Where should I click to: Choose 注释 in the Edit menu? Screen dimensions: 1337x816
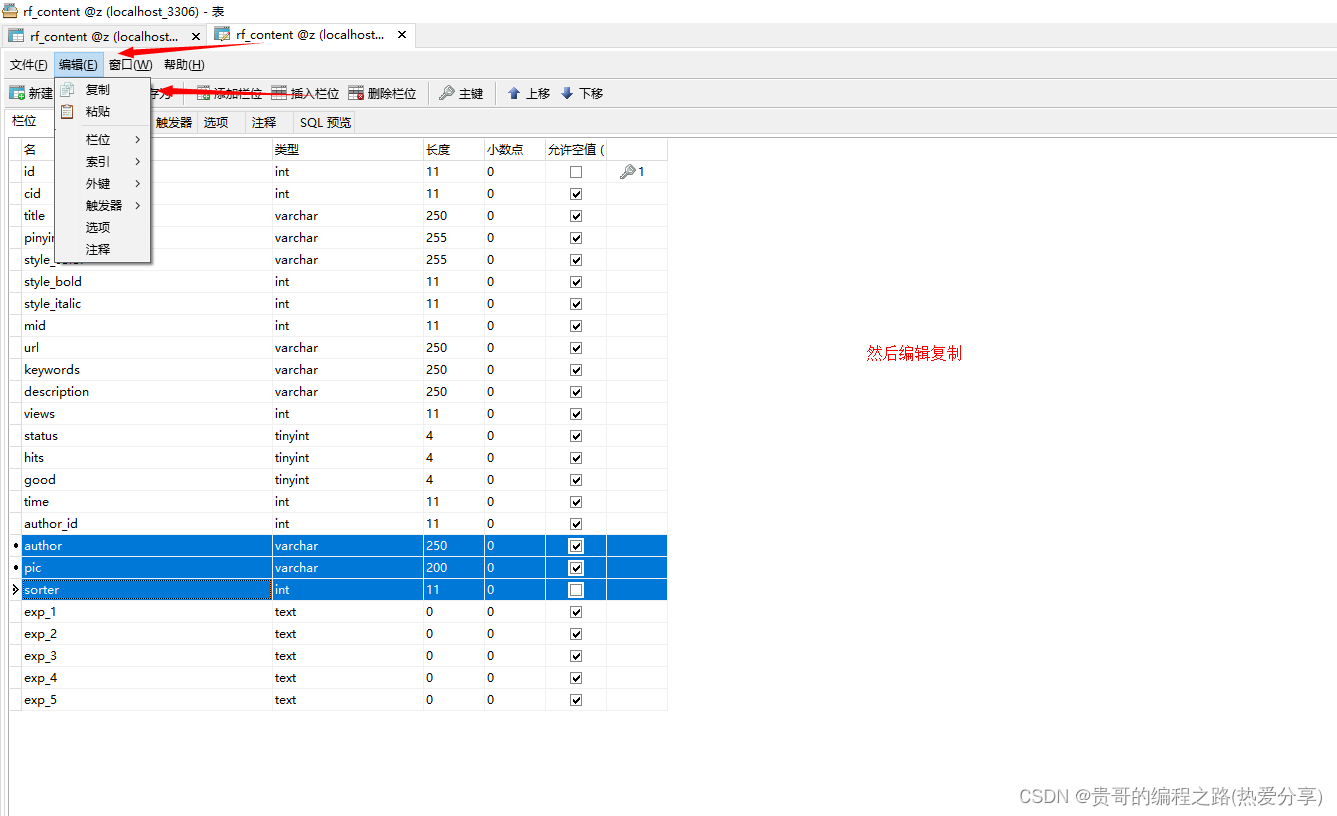point(103,250)
